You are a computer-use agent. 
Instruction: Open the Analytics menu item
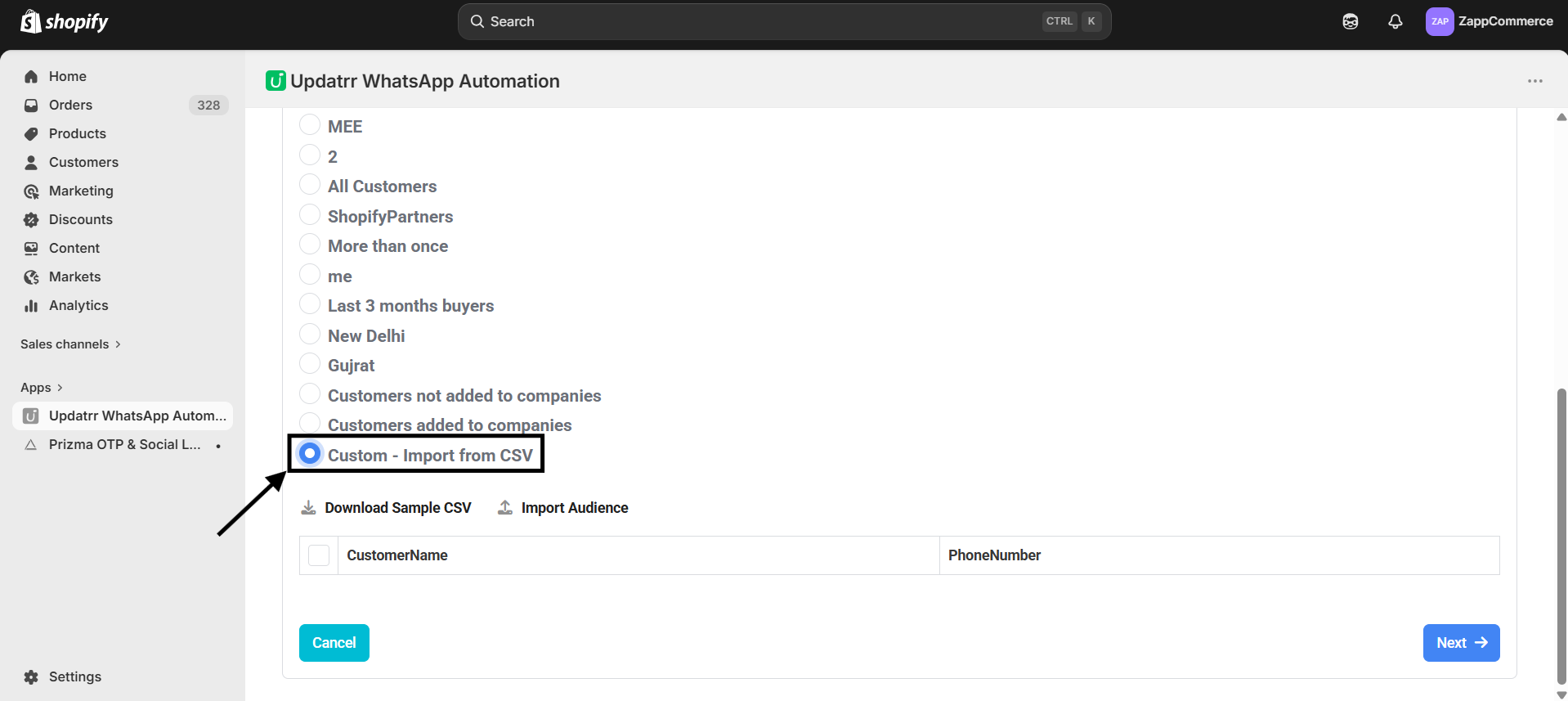tap(78, 305)
